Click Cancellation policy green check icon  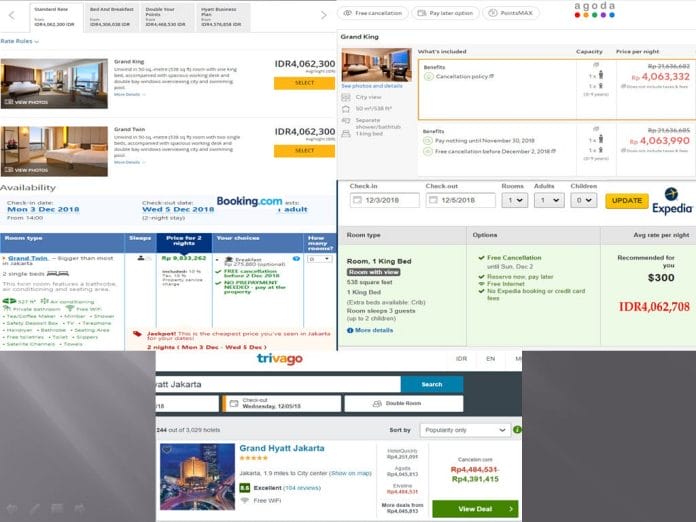point(428,76)
